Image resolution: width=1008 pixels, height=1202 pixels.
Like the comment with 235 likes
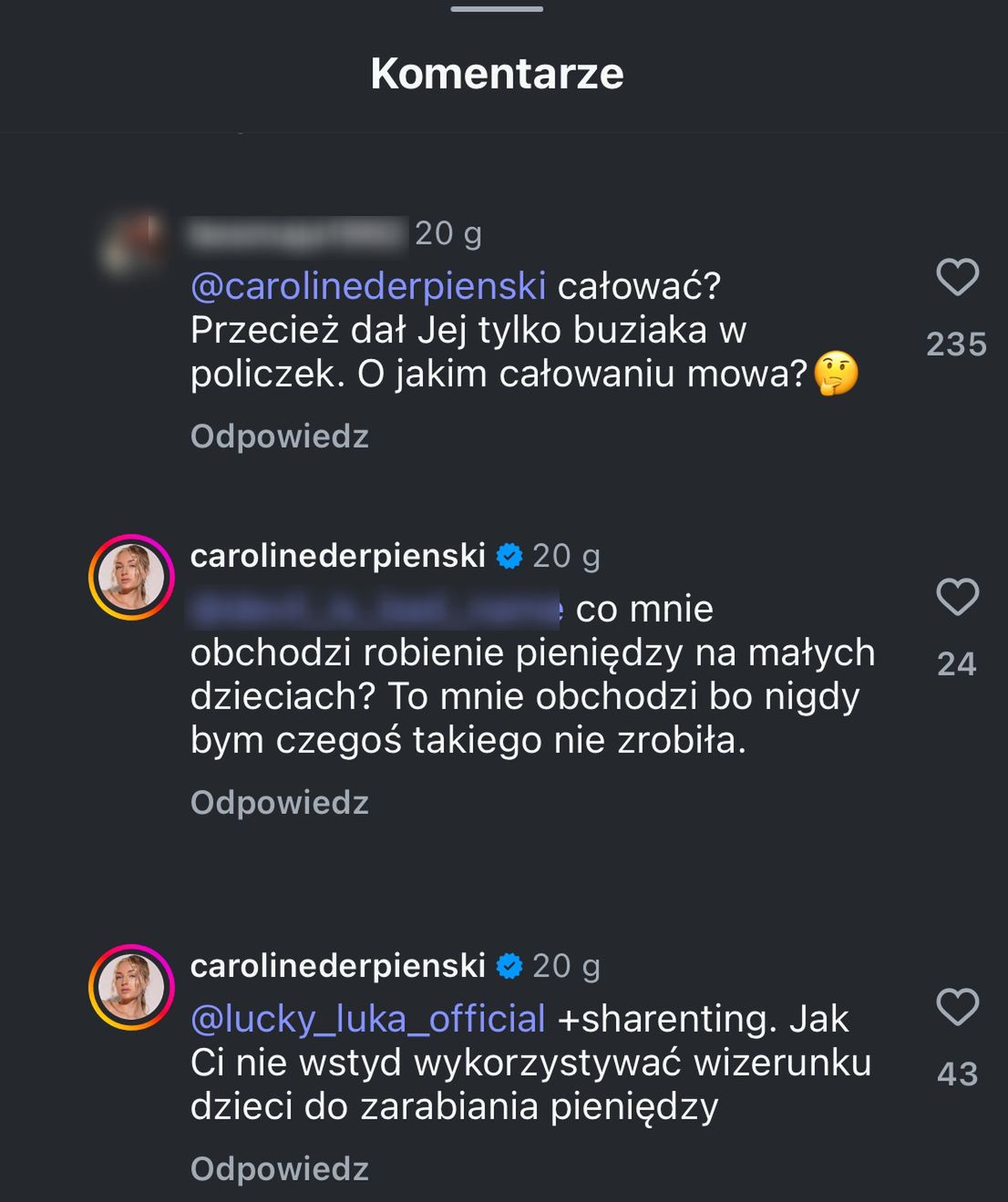(x=957, y=277)
